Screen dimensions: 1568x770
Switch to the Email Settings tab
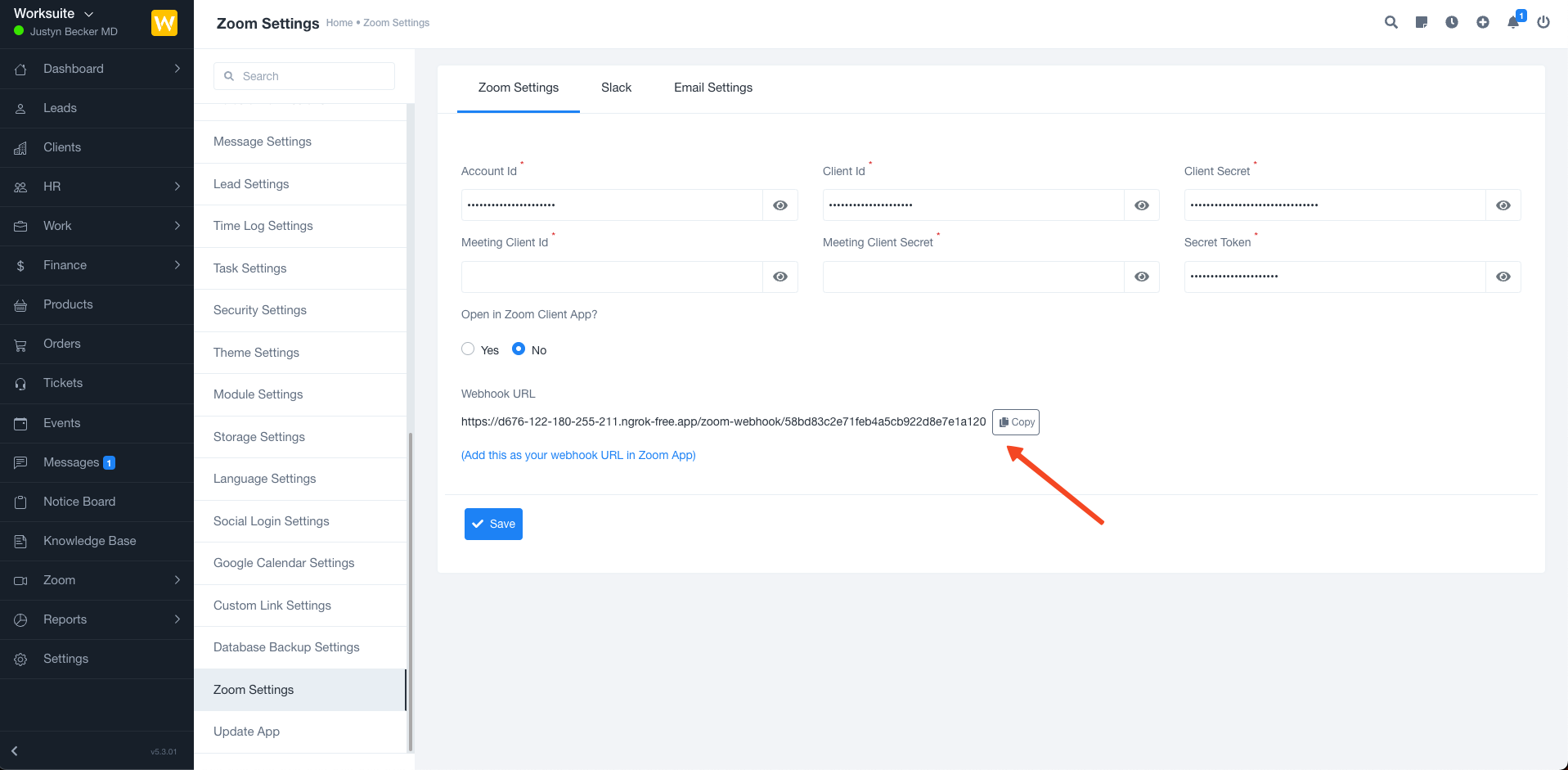713,88
